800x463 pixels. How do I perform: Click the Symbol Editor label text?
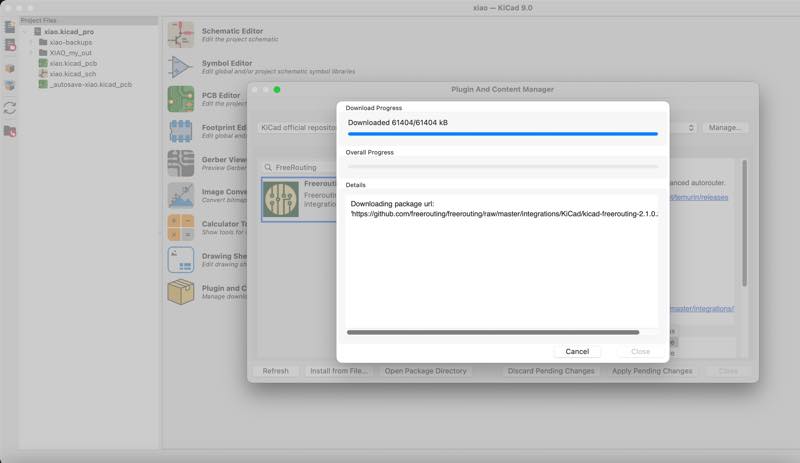(227, 63)
